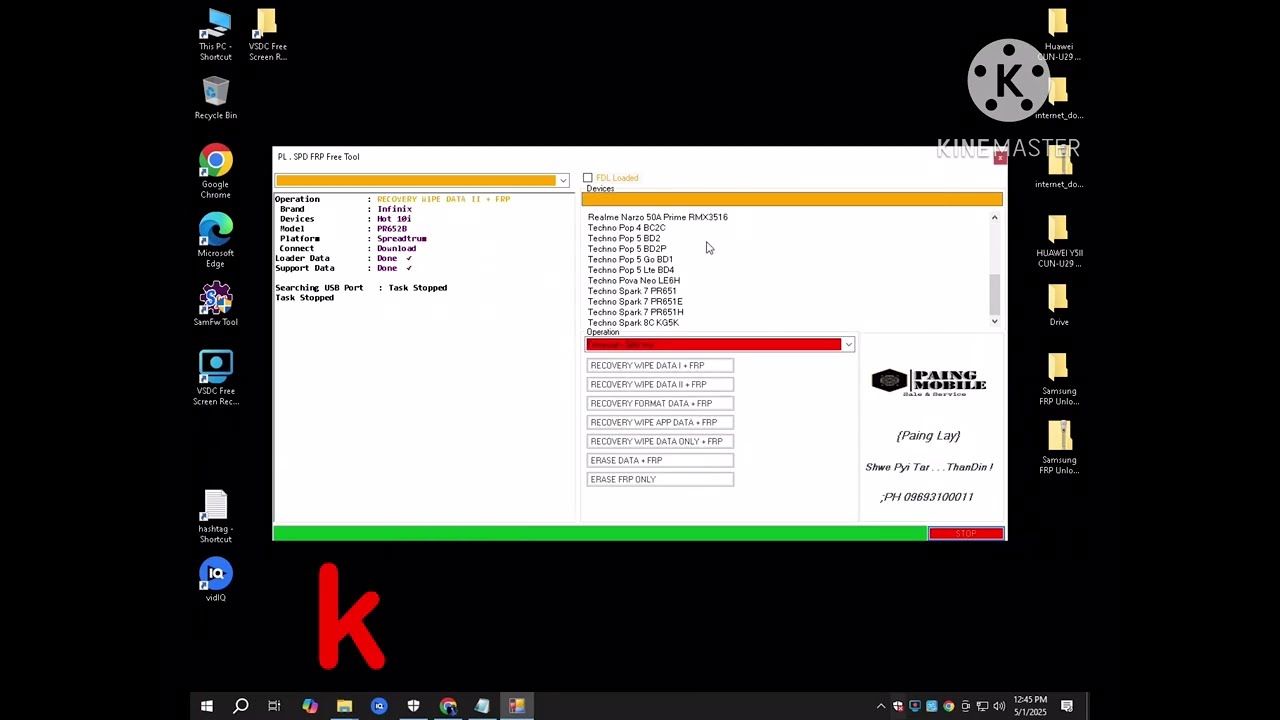Open Task View on the taskbar
Image resolution: width=1280 pixels, height=720 pixels.
coord(274,706)
